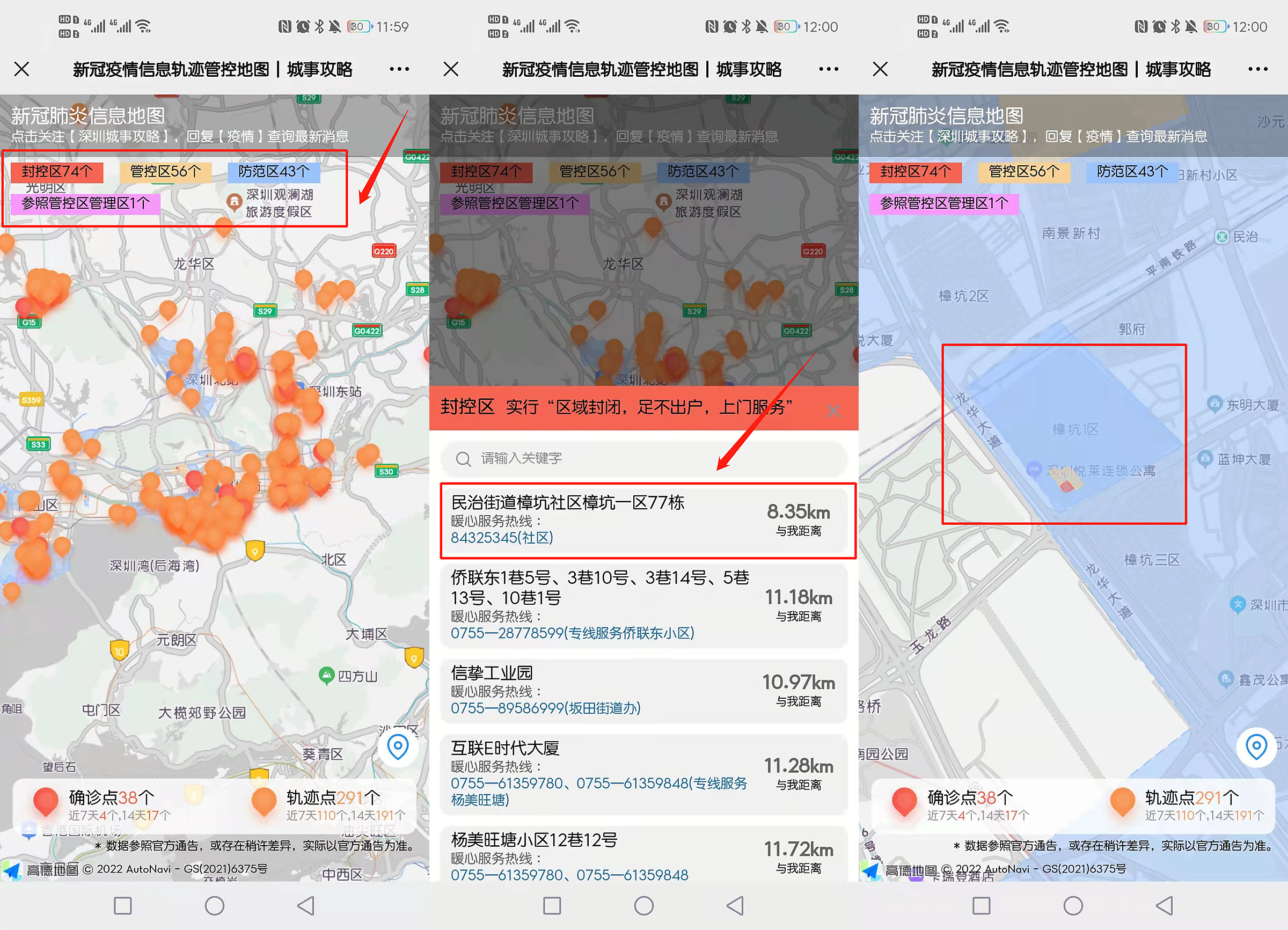Call hotline 0755—28778599 for 侨联东小区
Viewport: 1288px width, 930px height.
(573, 633)
